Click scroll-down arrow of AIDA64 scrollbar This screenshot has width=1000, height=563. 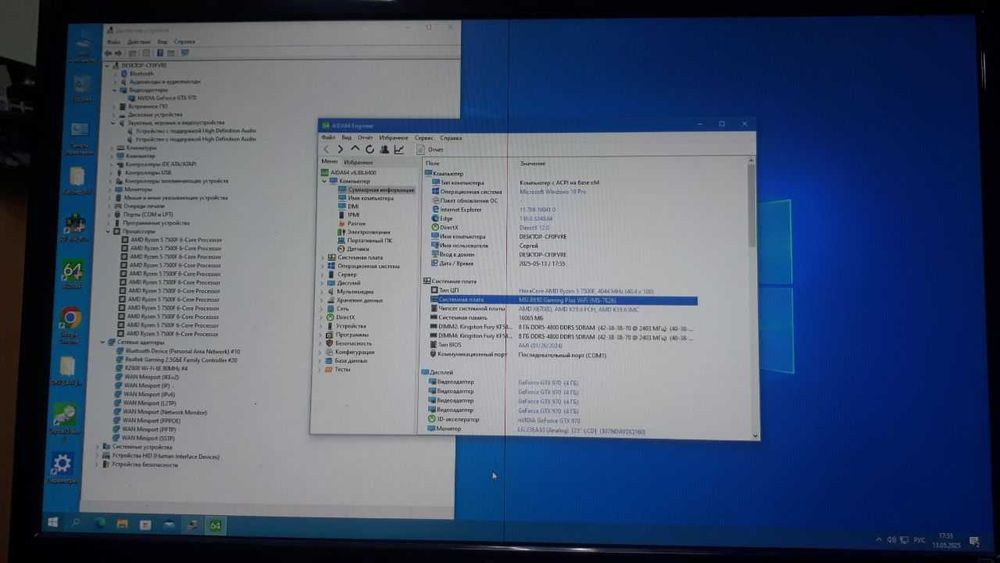coord(755,436)
